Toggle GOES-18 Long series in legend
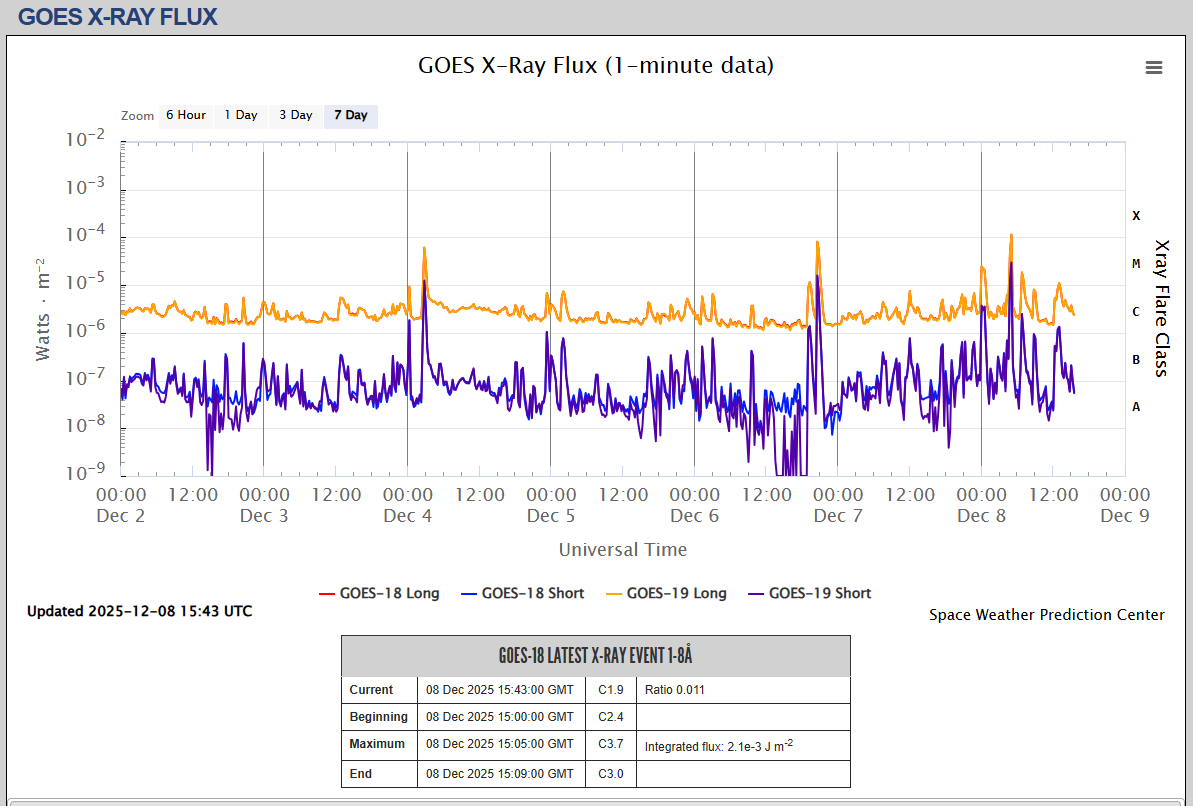Image resolution: width=1193 pixels, height=806 pixels. click(378, 593)
